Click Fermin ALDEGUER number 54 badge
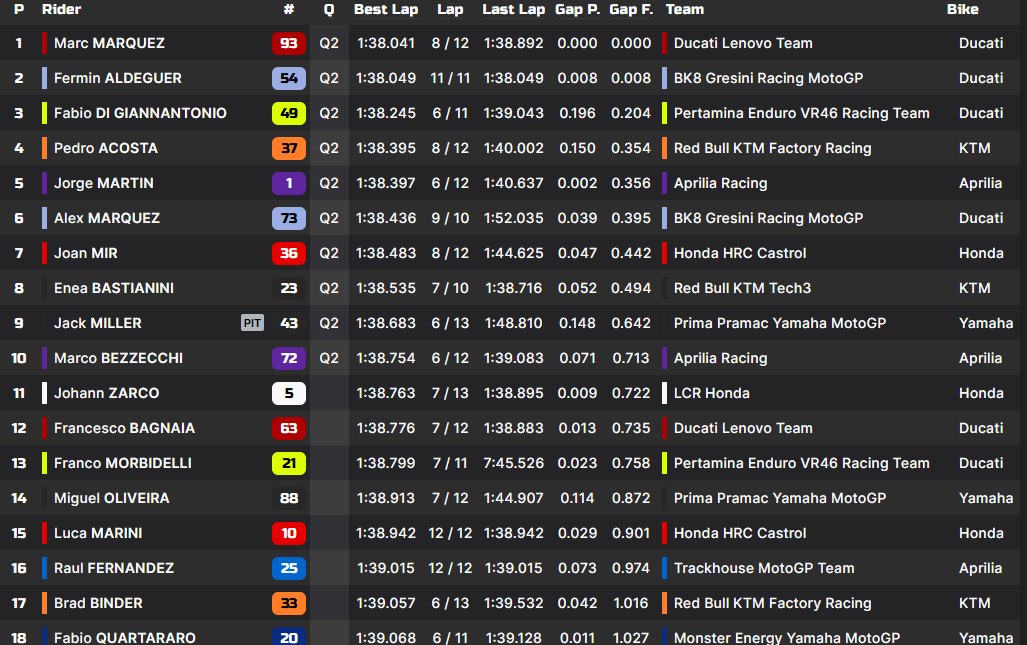This screenshot has width=1027, height=645. [x=289, y=79]
